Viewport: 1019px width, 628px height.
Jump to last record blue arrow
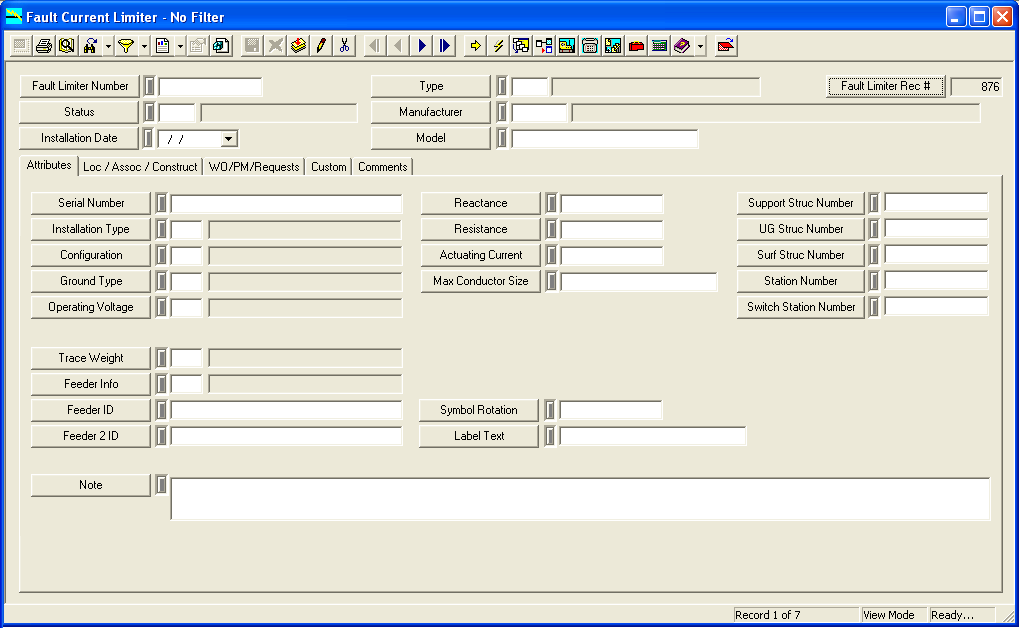pyautogui.click(x=445, y=46)
